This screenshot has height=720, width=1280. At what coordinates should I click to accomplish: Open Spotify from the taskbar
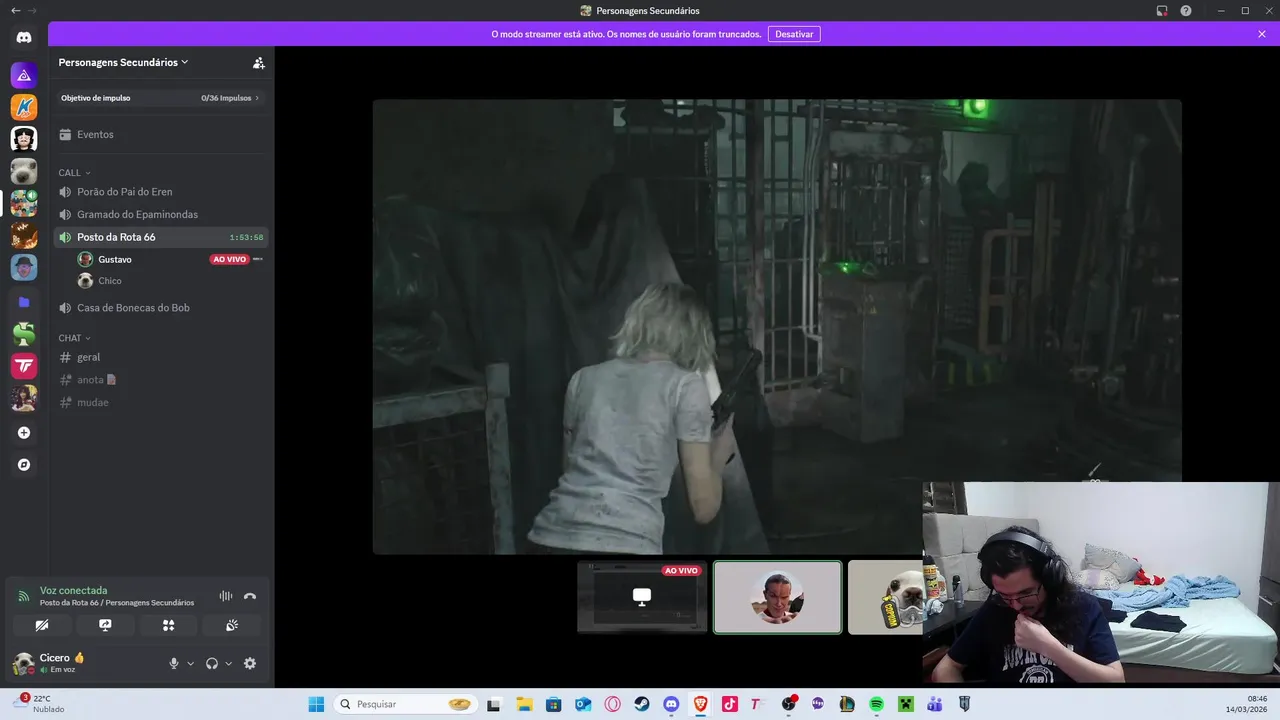pyautogui.click(x=876, y=704)
